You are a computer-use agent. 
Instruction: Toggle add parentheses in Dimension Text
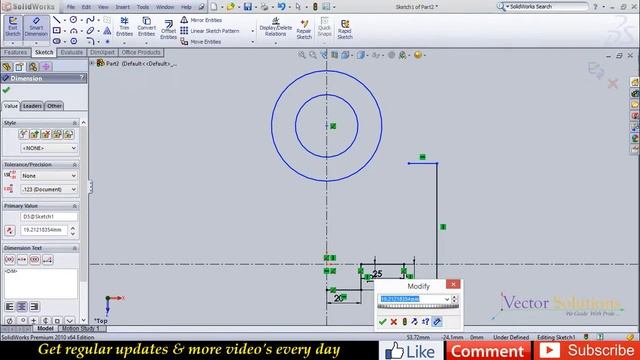coord(9,260)
